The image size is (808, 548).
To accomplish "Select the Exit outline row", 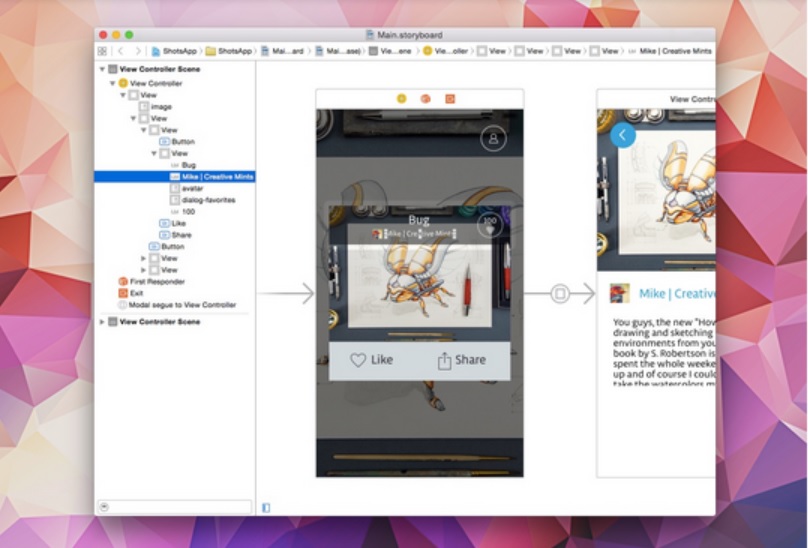I will 175,293.
